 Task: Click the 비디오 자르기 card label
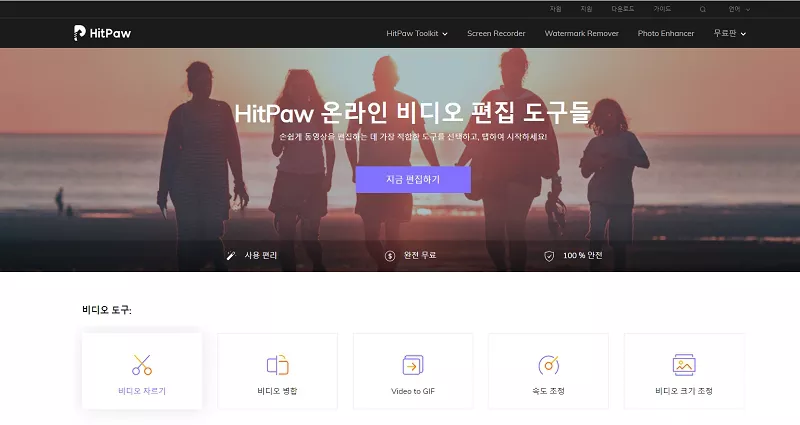click(x=142, y=390)
